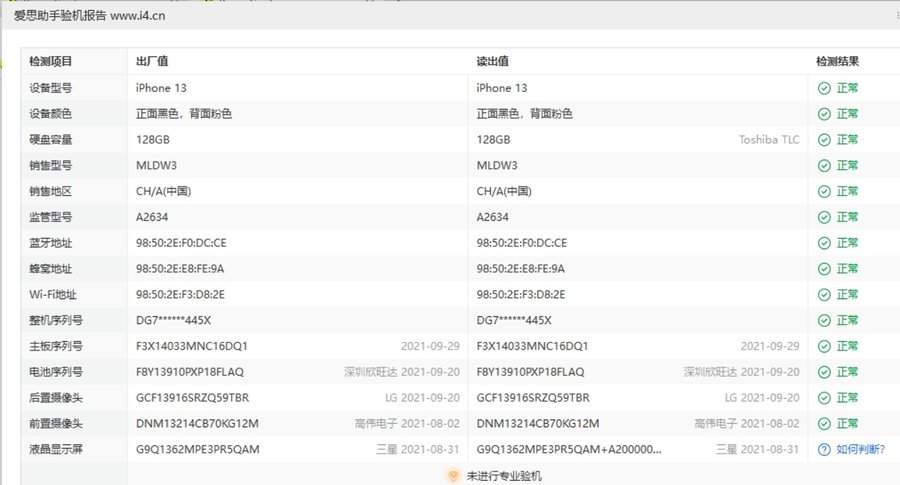
Task: Select the 销售型号 row label
Action: pos(51,165)
